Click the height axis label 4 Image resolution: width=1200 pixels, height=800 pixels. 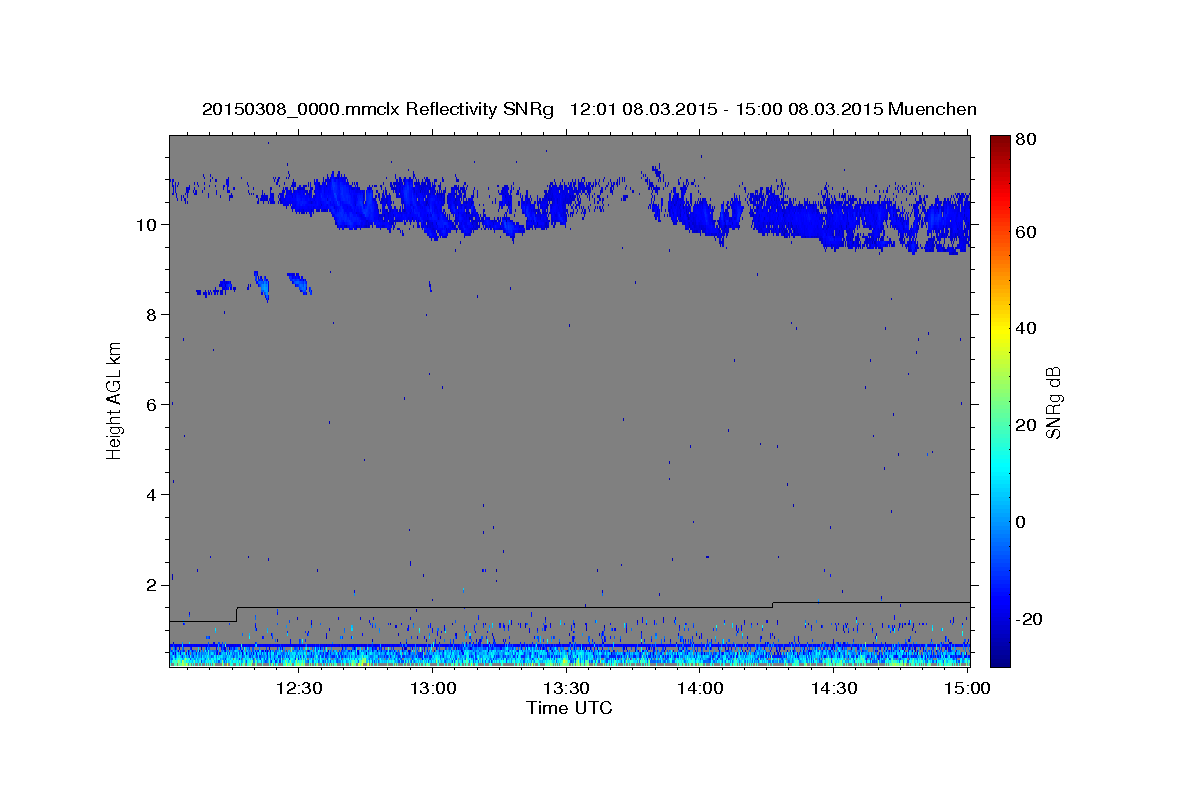(153, 495)
